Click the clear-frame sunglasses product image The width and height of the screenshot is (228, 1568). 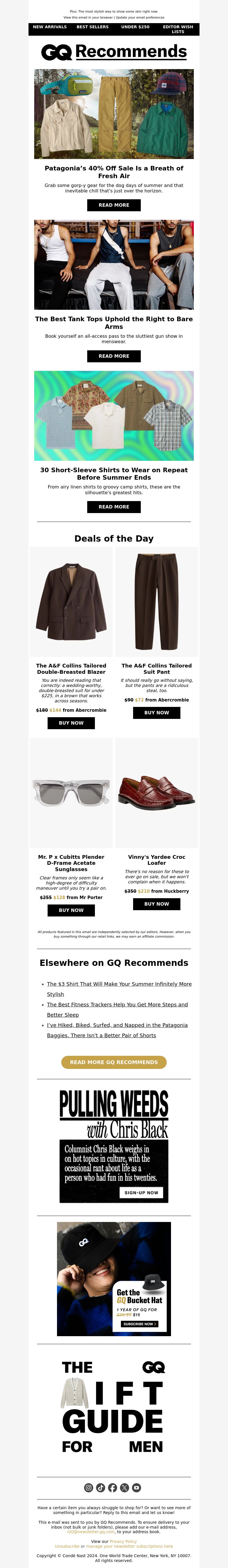71,793
